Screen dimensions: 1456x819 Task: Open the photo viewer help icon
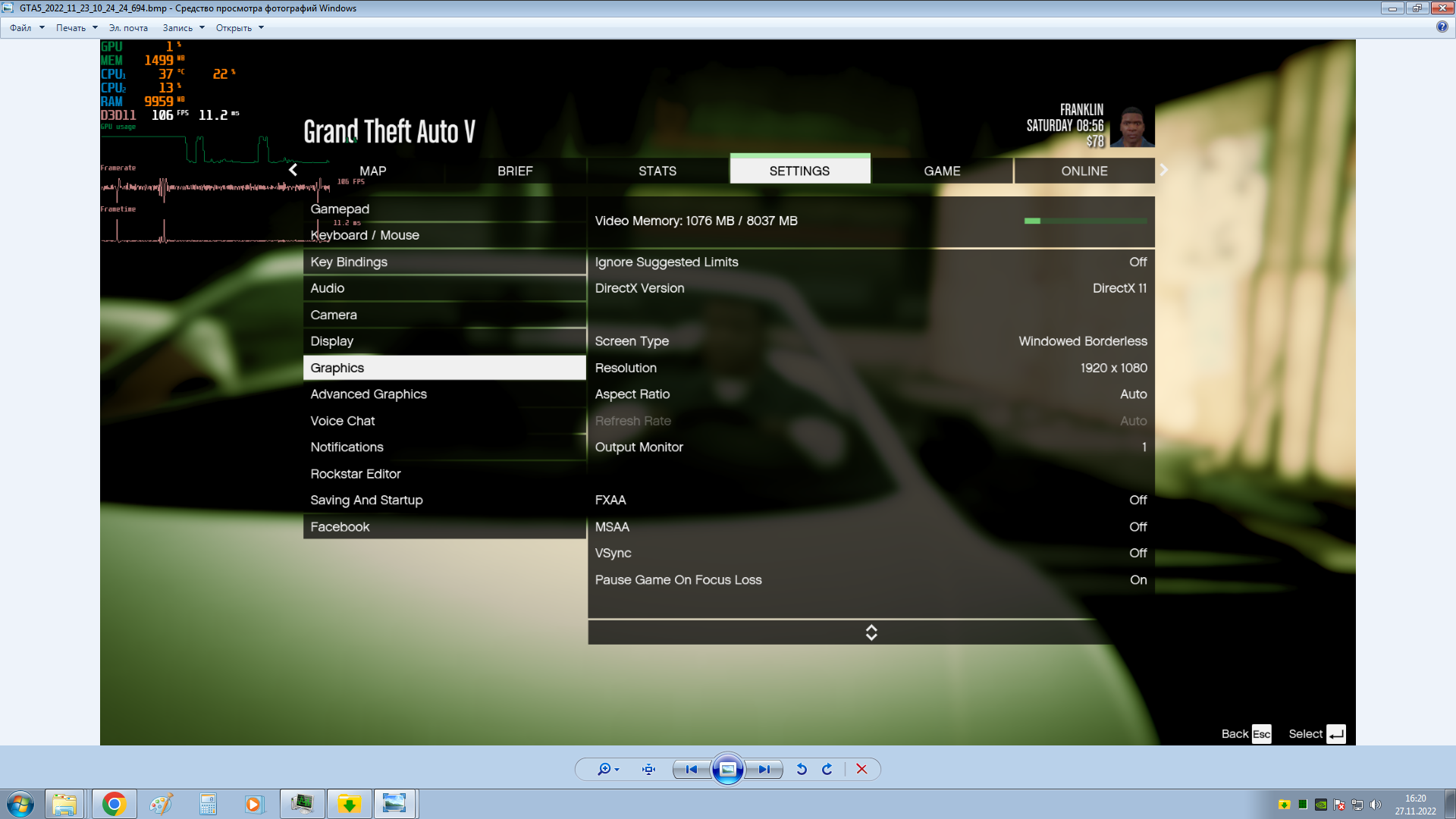click(1442, 27)
